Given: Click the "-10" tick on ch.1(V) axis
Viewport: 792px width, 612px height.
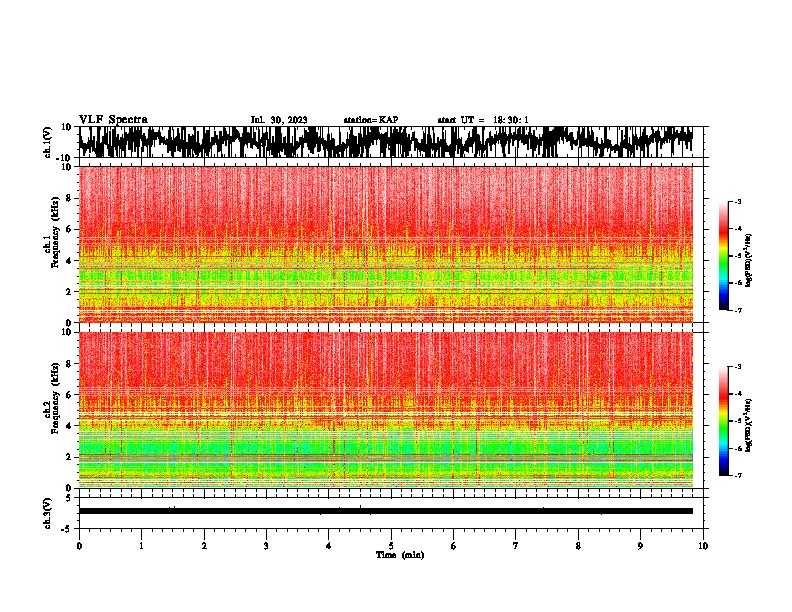Looking at the screenshot, I should pyautogui.click(x=65, y=158).
